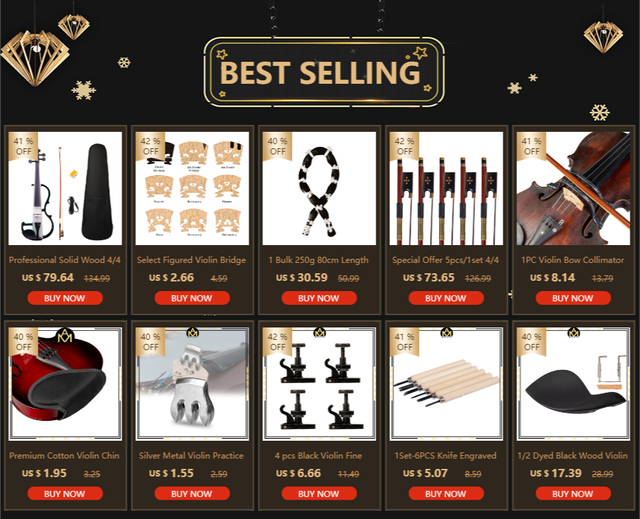Buy the Silver Metal Violin Practice mute

click(192, 494)
